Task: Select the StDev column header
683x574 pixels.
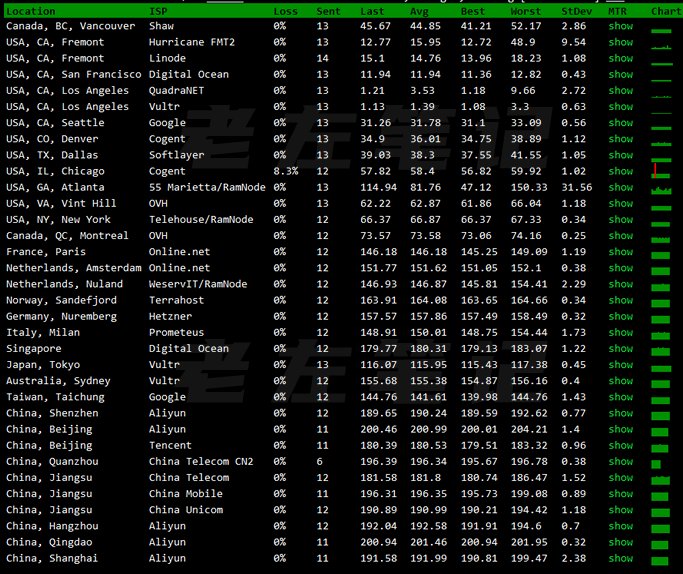Action: (x=575, y=11)
